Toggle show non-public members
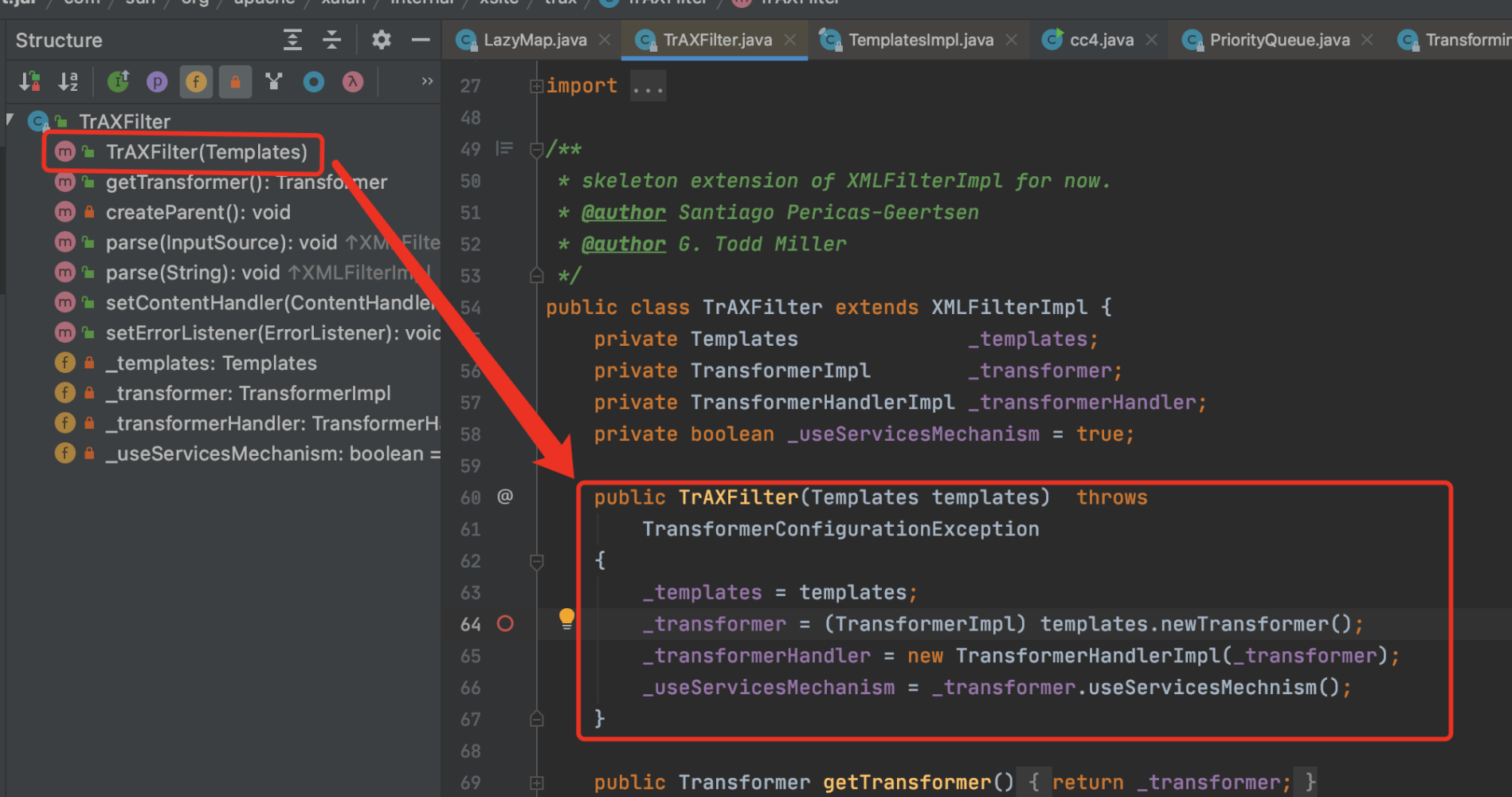This screenshot has height=797, width=1512. (x=235, y=81)
